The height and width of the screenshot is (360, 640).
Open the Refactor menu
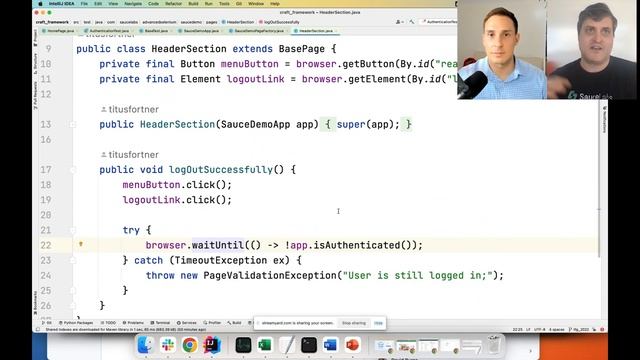point(173,4)
